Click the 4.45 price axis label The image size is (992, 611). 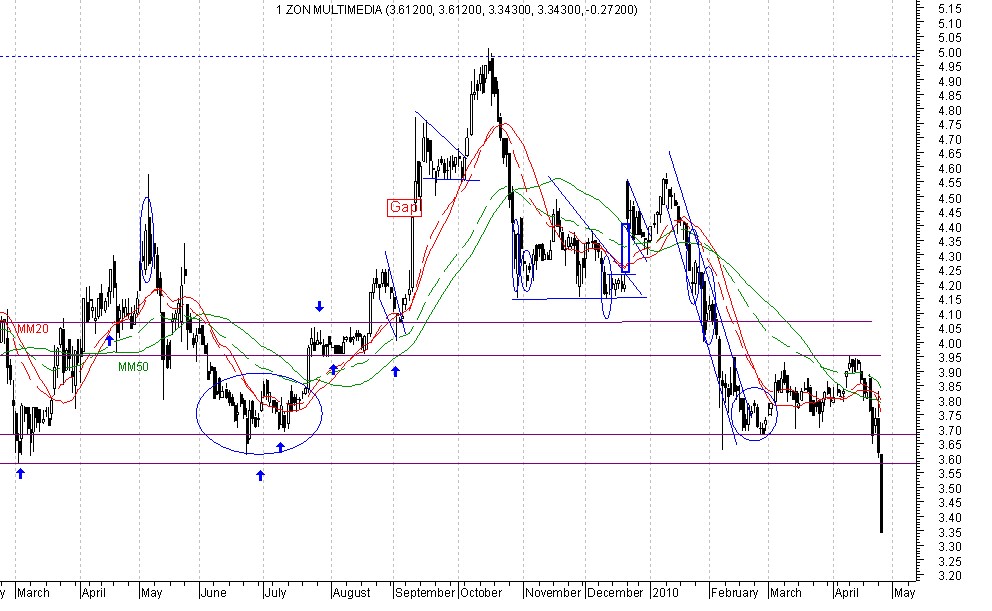click(x=951, y=213)
